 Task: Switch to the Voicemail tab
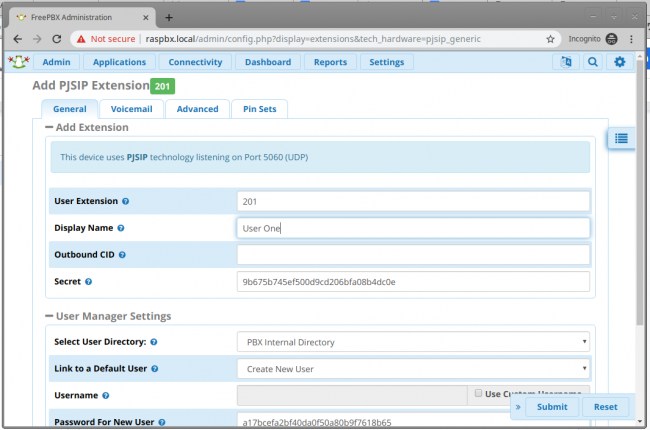click(130, 109)
